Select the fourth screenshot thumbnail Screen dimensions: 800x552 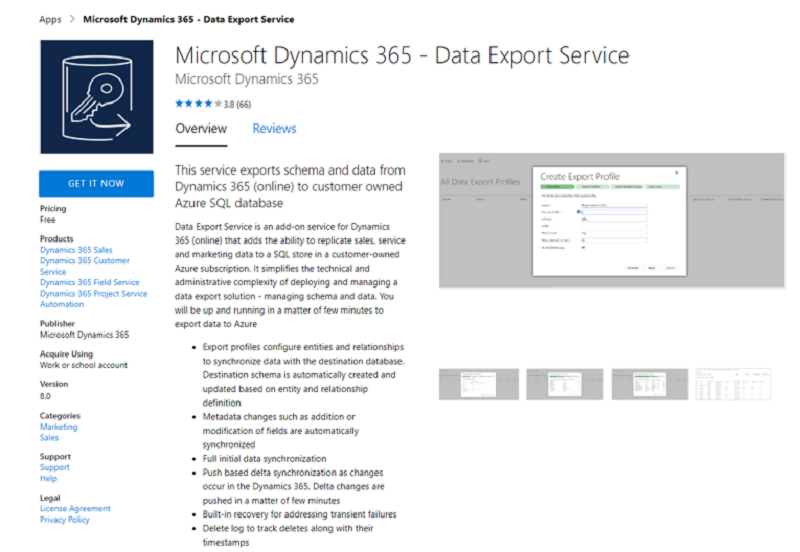[734, 384]
